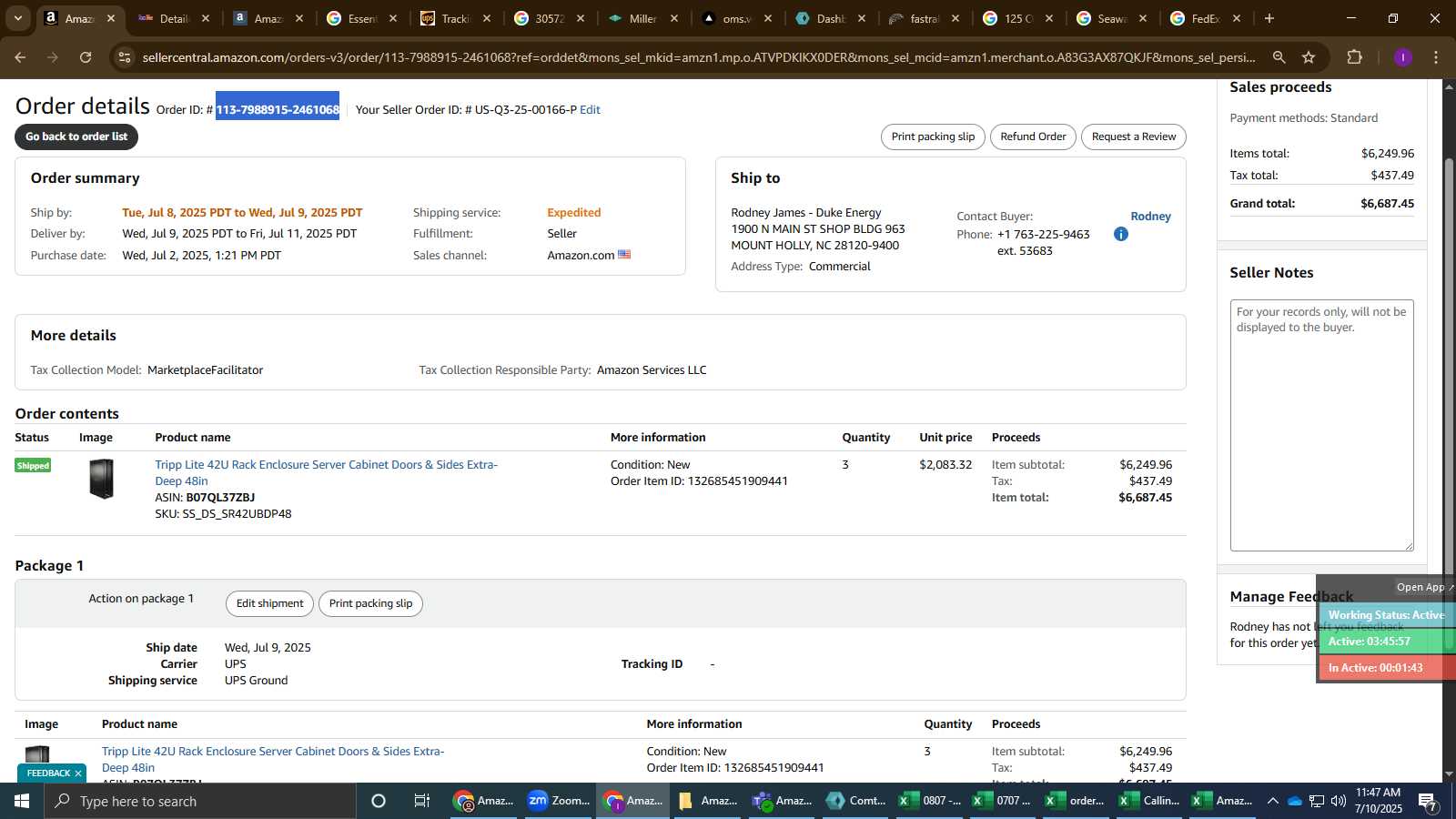Expand the tab search dropdown arrow
This screenshot has height=819, width=1456.
[17, 18]
